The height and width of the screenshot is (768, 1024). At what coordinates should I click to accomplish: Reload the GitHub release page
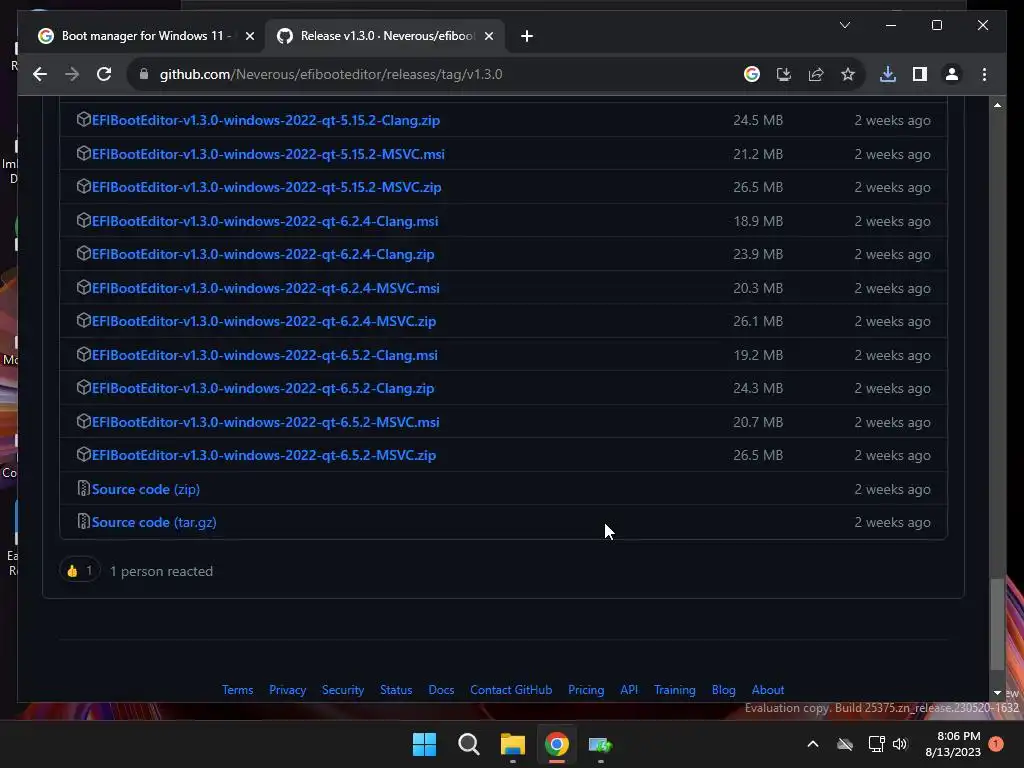pos(104,74)
